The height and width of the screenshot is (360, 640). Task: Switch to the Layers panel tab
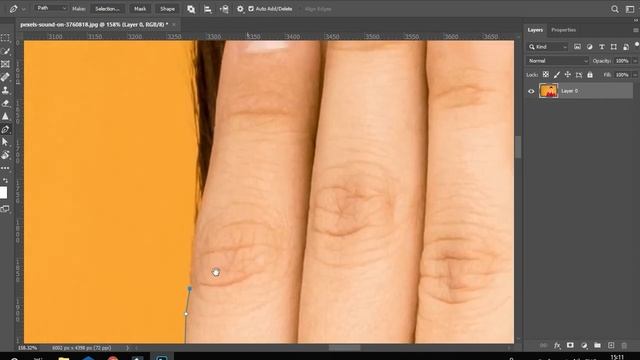click(535, 30)
